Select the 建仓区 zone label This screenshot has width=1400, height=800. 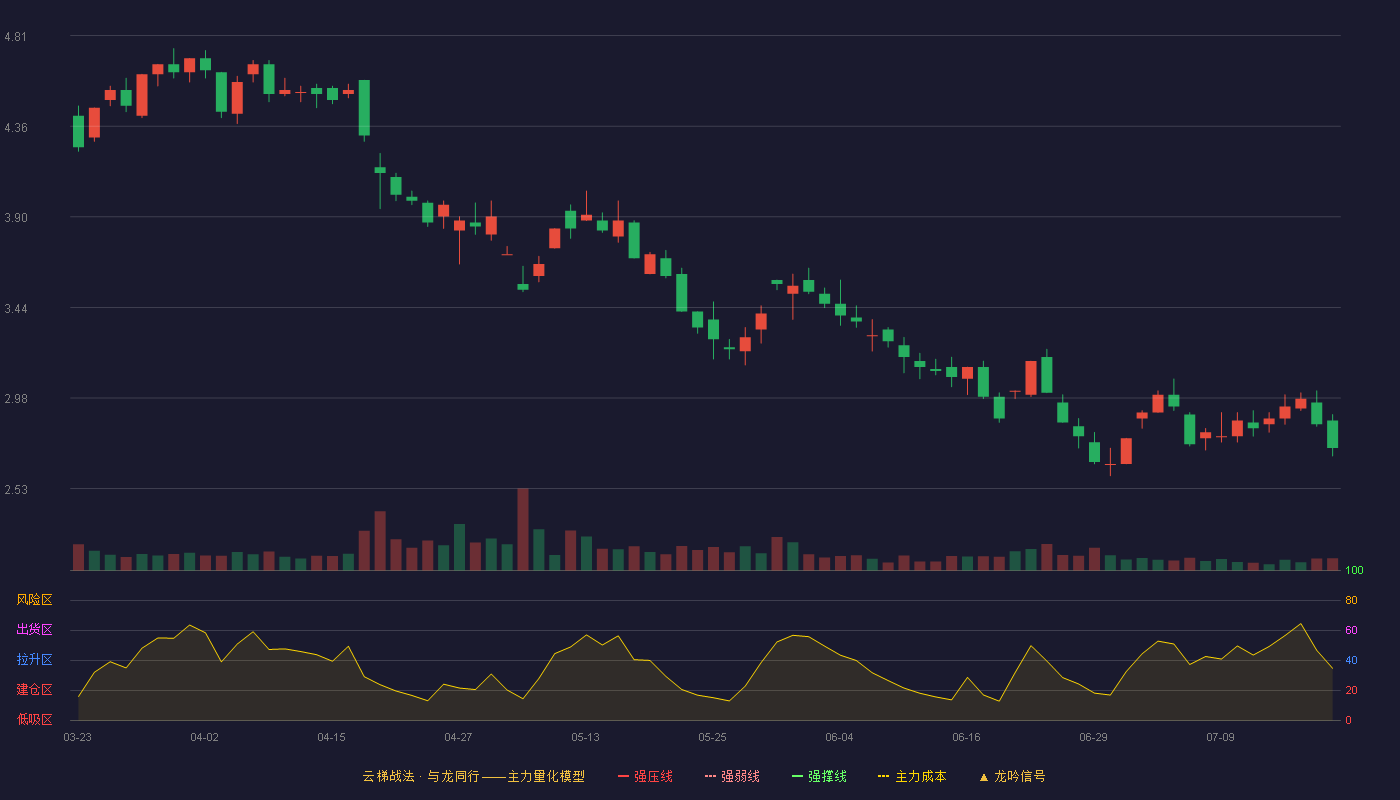point(34,690)
